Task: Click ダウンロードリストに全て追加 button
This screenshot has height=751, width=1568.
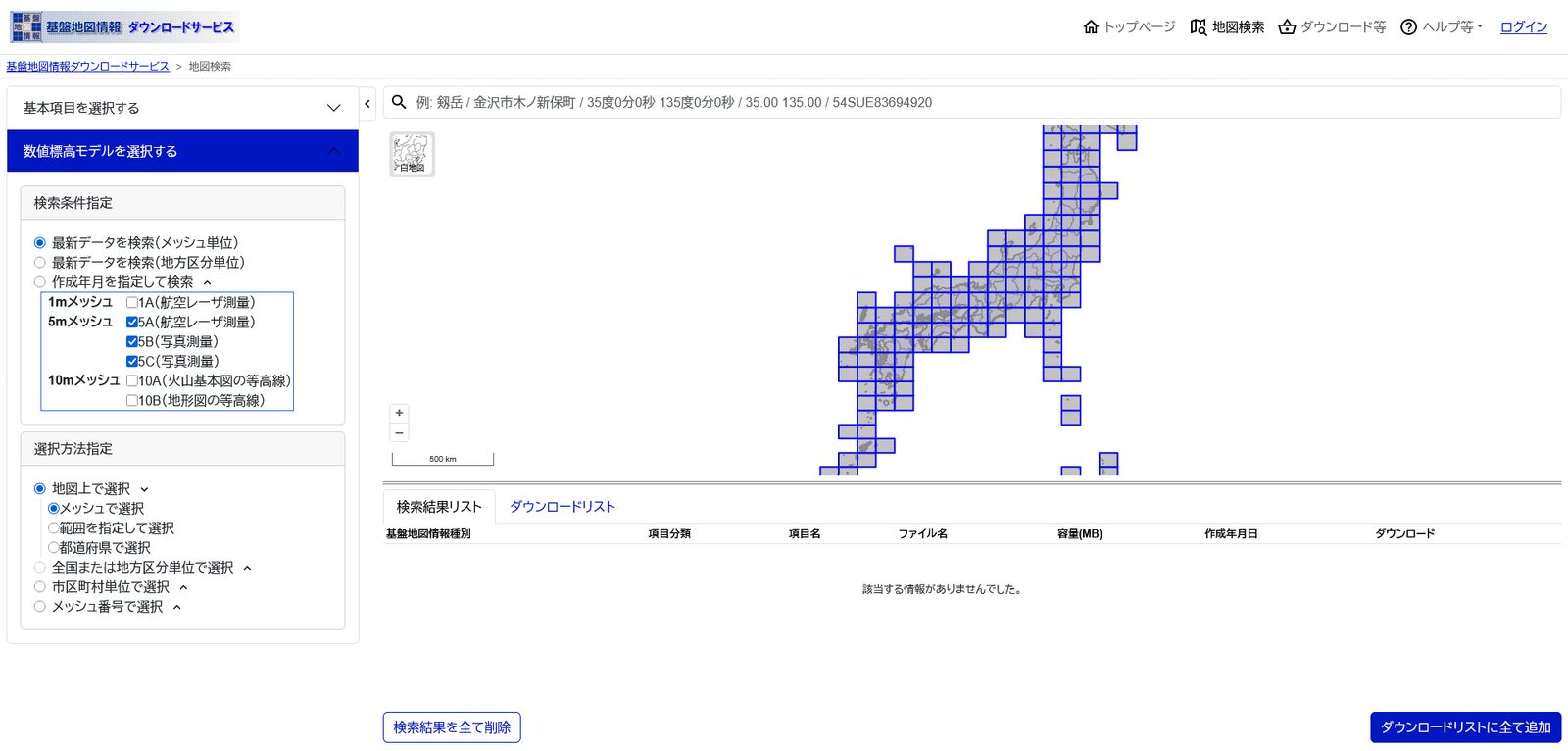Action: coord(1465,727)
